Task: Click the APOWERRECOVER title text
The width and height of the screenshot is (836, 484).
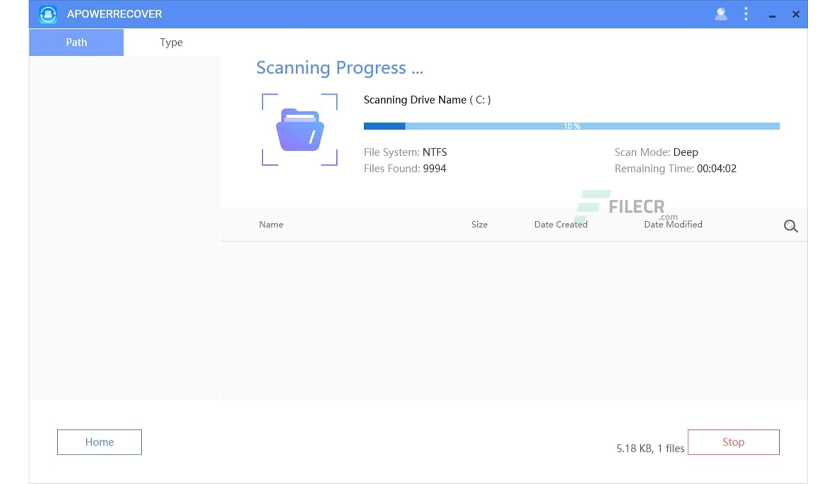Action: click(114, 14)
